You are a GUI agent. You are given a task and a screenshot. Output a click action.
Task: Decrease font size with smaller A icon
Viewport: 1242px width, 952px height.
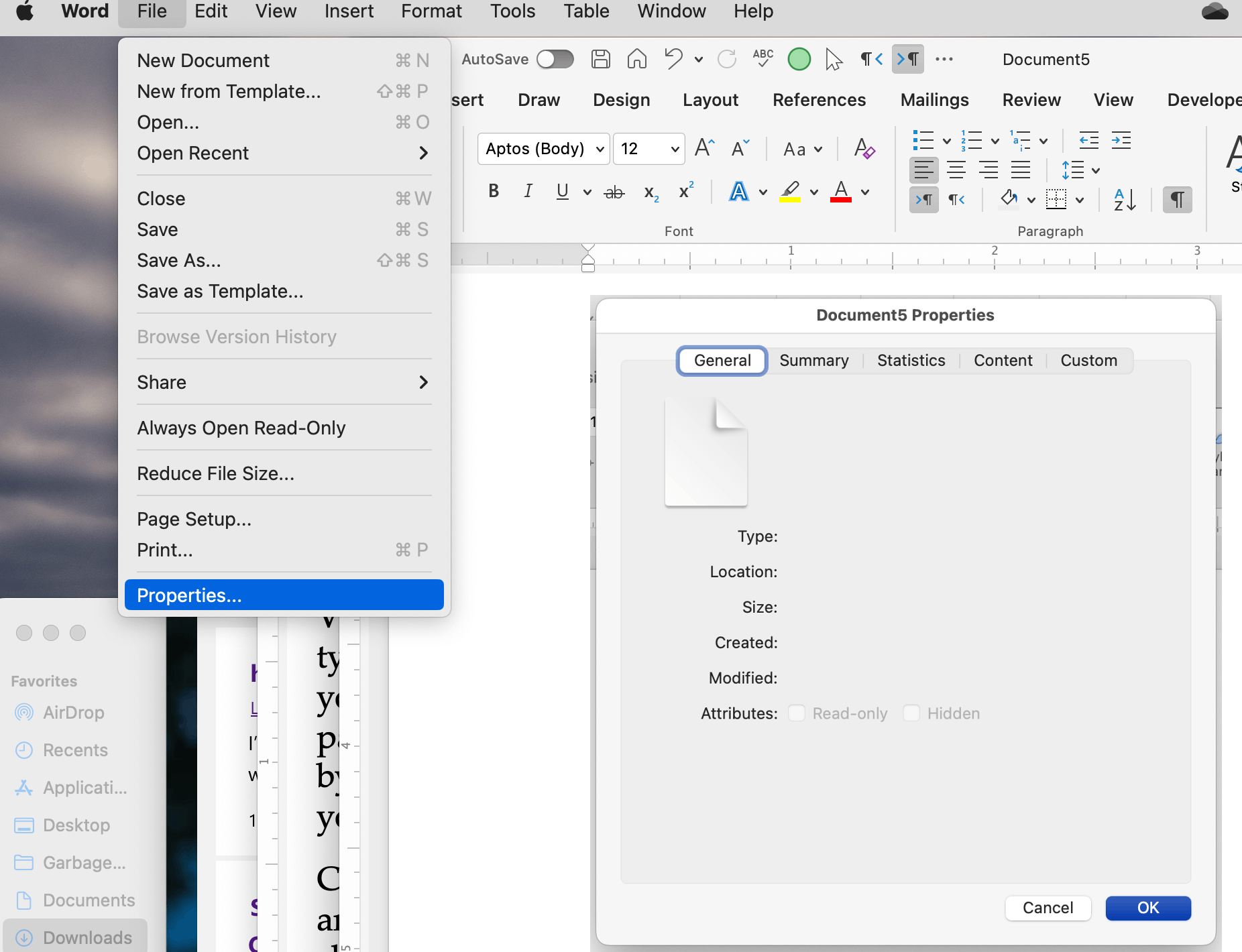[x=740, y=148]
